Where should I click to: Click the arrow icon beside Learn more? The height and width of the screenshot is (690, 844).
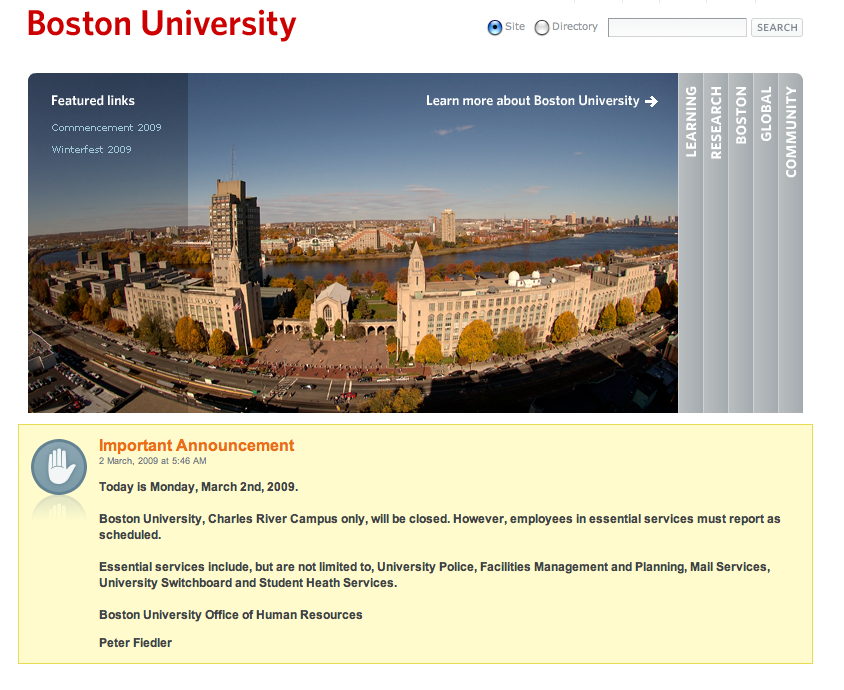651,101
